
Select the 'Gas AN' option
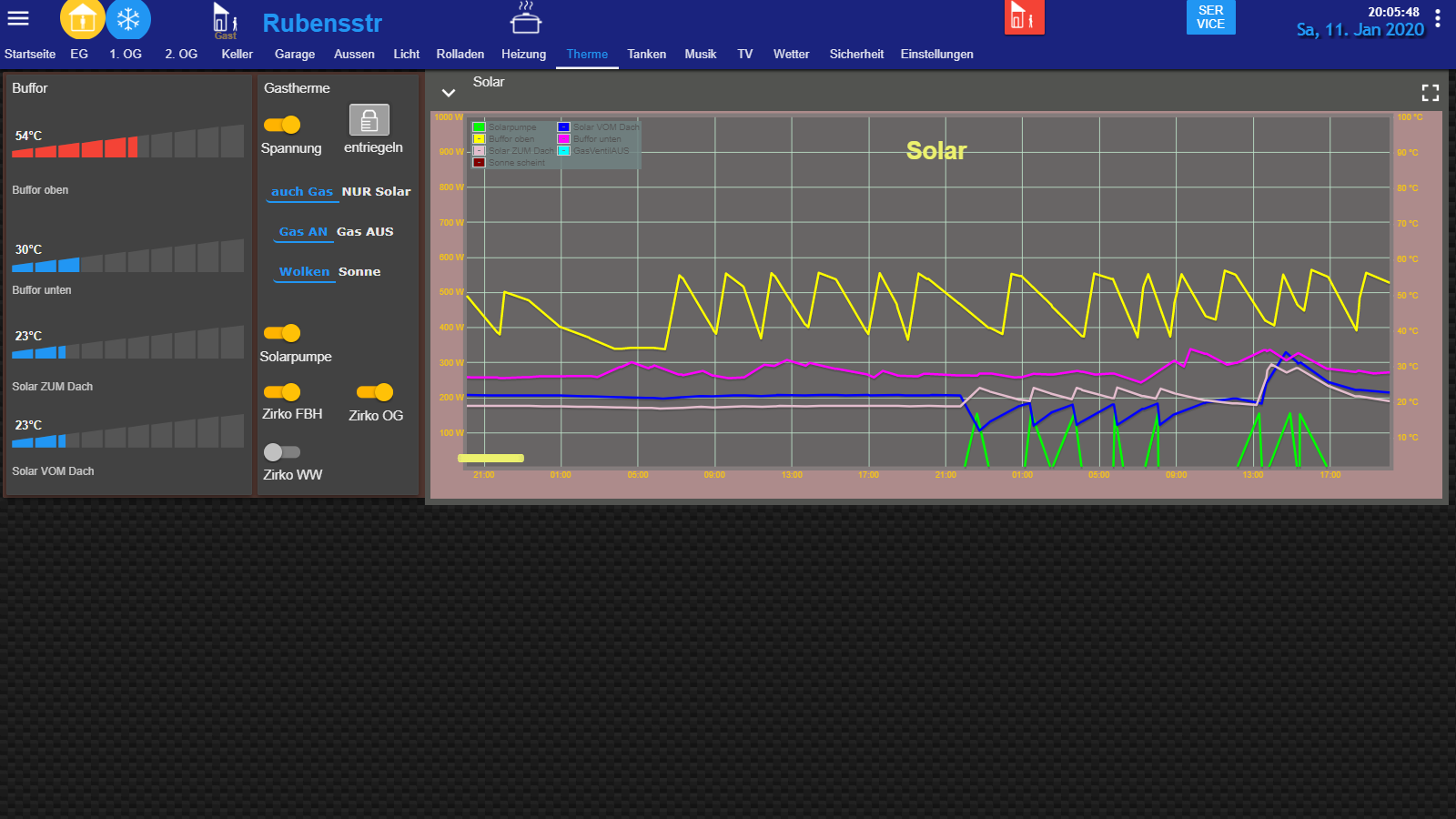[303, 232]
